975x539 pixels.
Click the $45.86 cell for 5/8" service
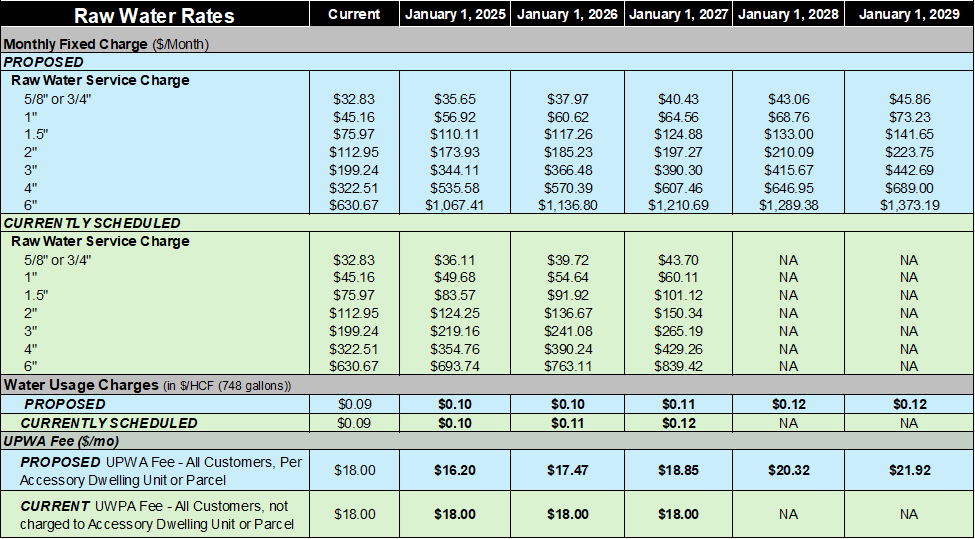click(908, 99)
